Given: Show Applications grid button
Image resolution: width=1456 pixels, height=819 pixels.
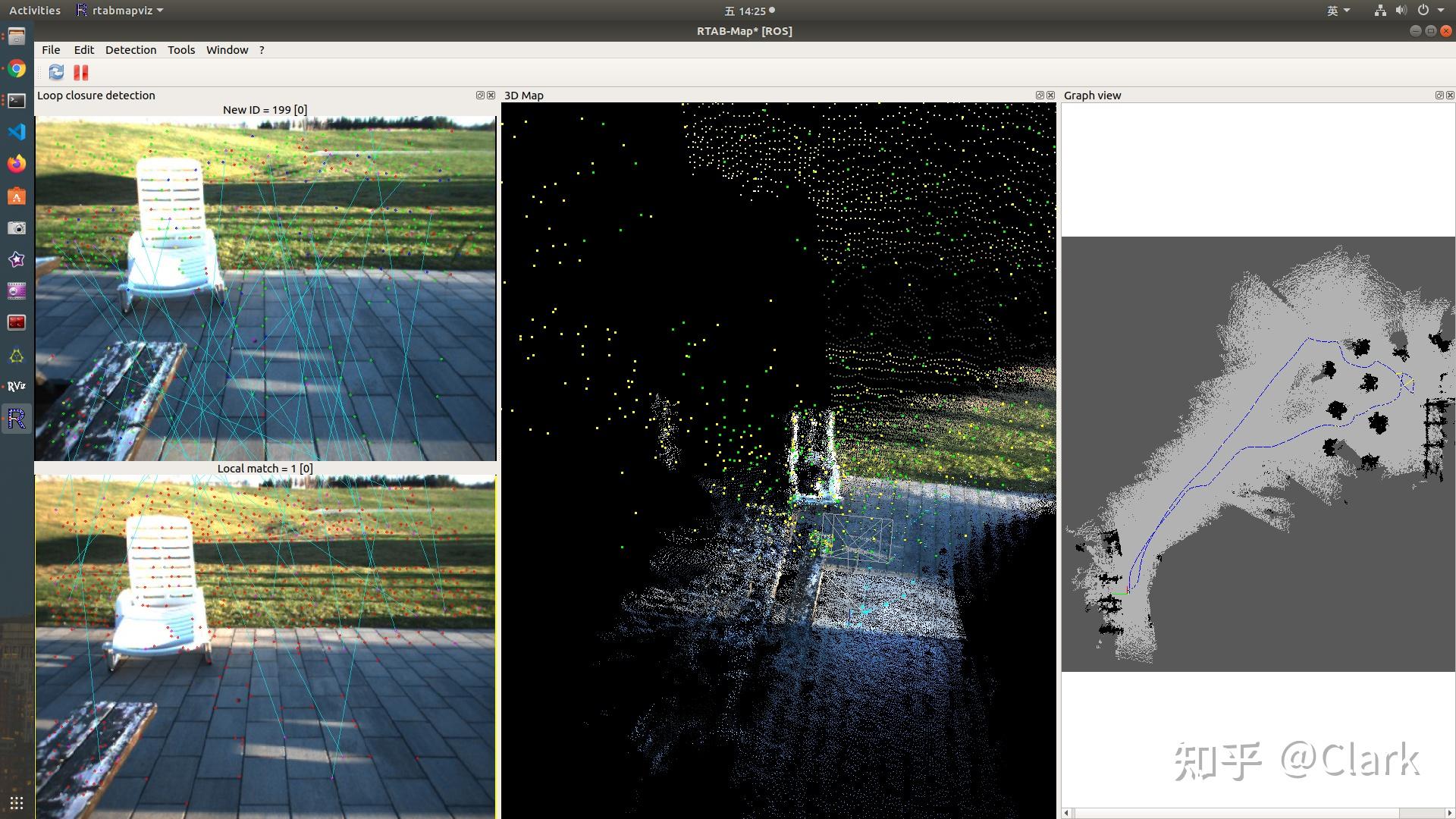Looking at the screenshot, I should [17, 803].
